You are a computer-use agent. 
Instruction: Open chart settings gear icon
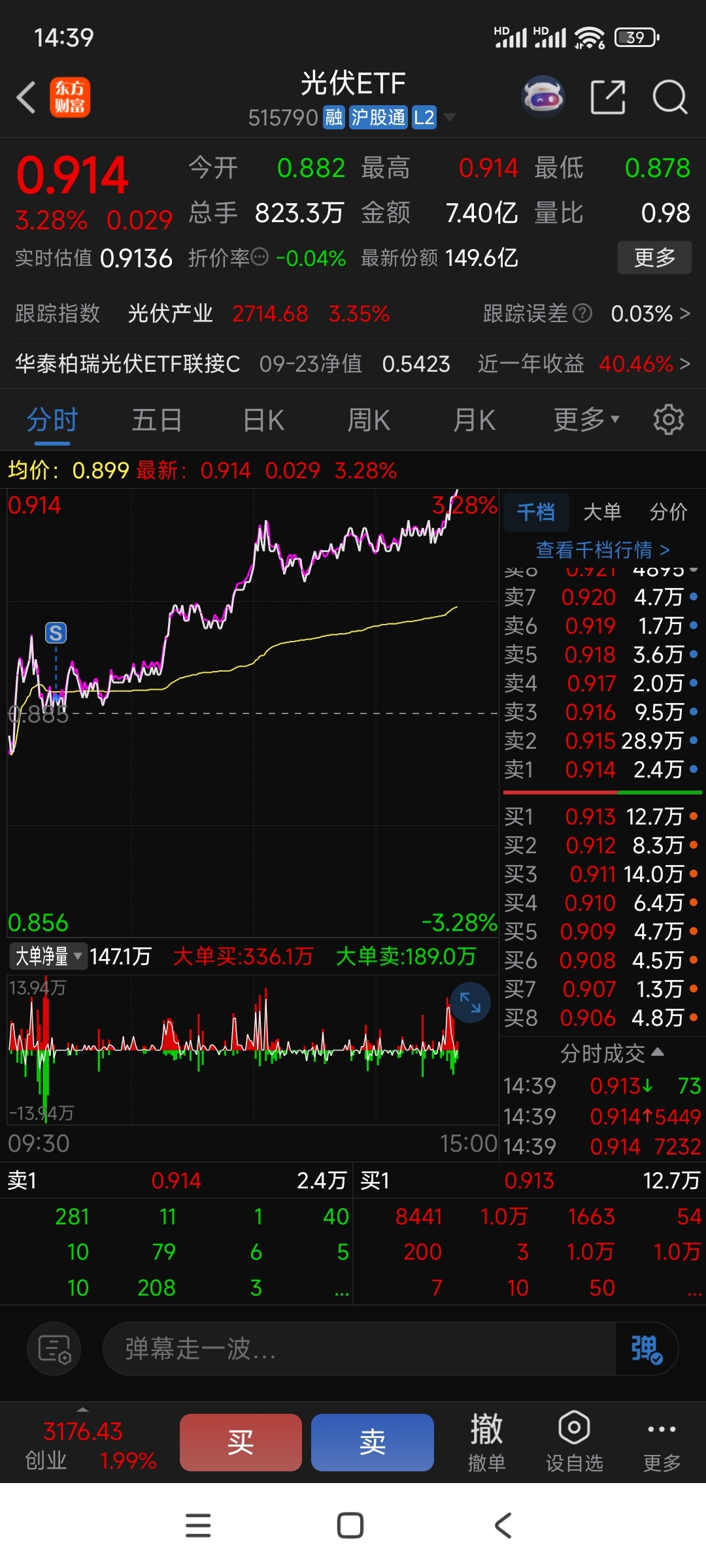pyautogui.click(x=668, y=419)
